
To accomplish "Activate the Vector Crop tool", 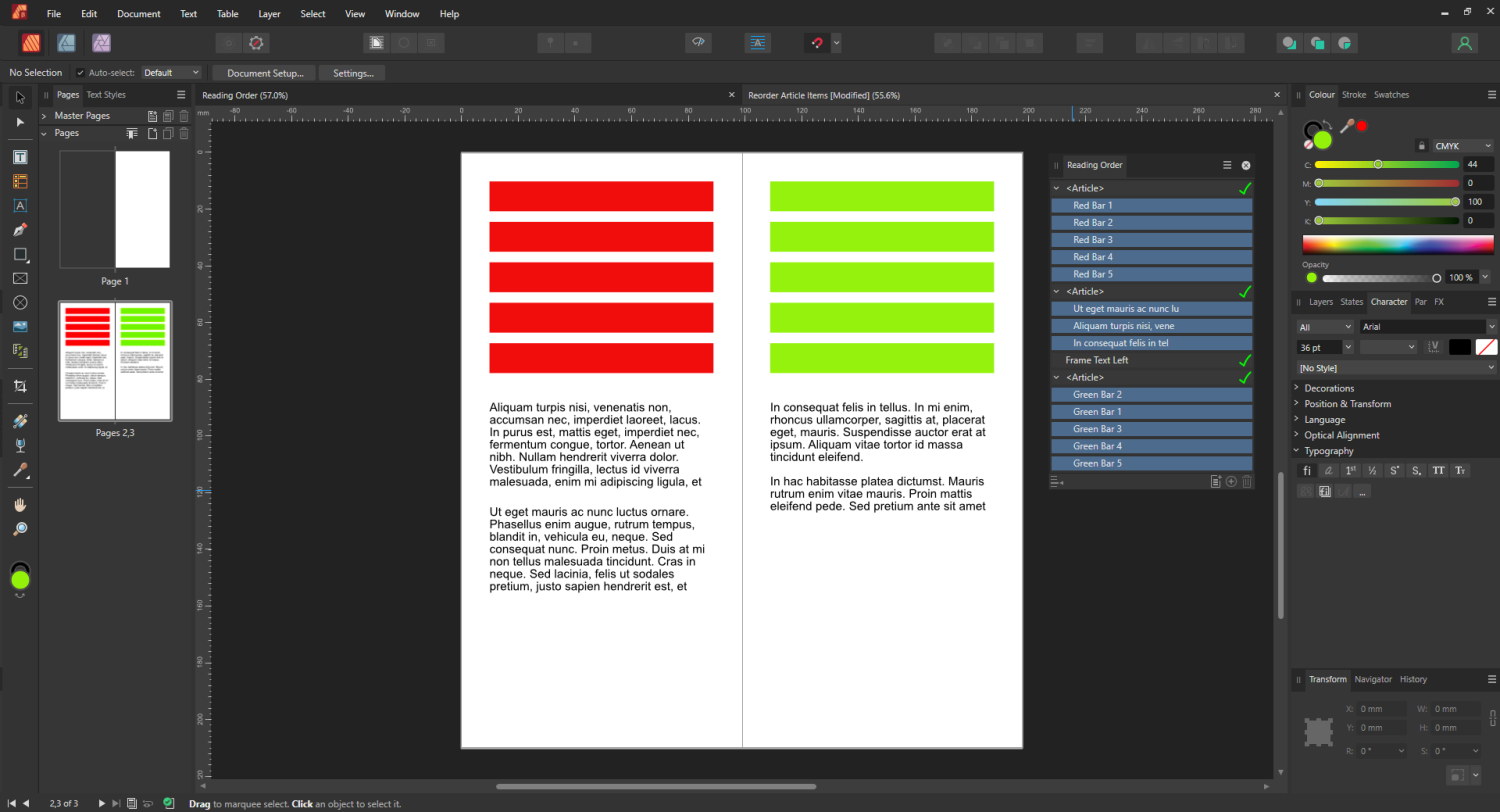I will [x=20, y=386].
